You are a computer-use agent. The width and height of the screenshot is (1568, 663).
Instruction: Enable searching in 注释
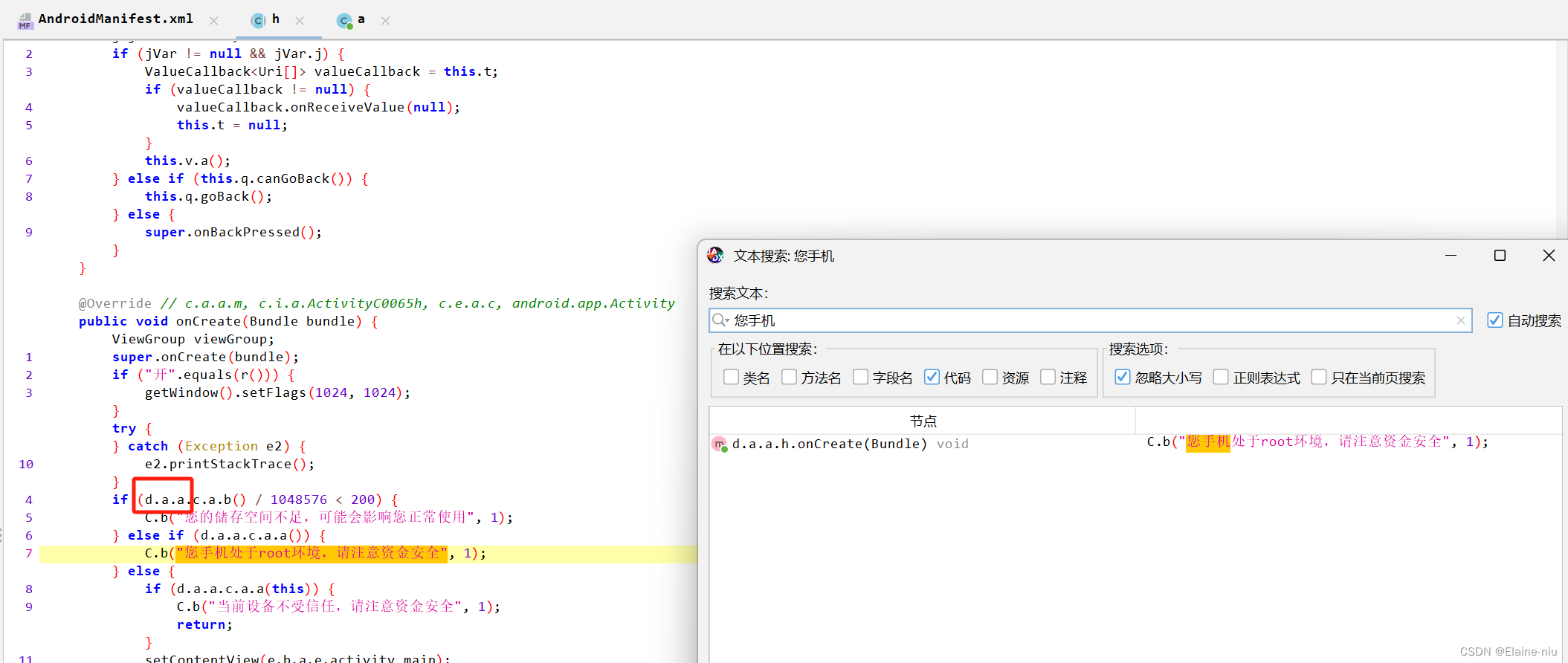pyautogui.click(x=1048, y=378)
